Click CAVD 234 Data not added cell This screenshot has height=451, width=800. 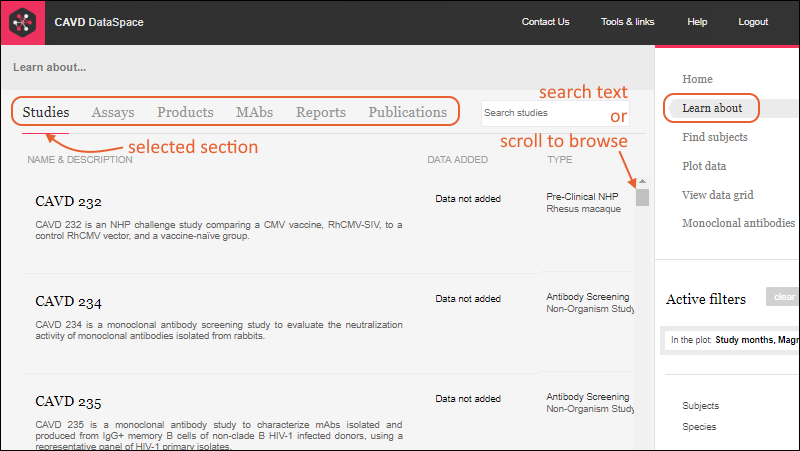pos(468,299)
